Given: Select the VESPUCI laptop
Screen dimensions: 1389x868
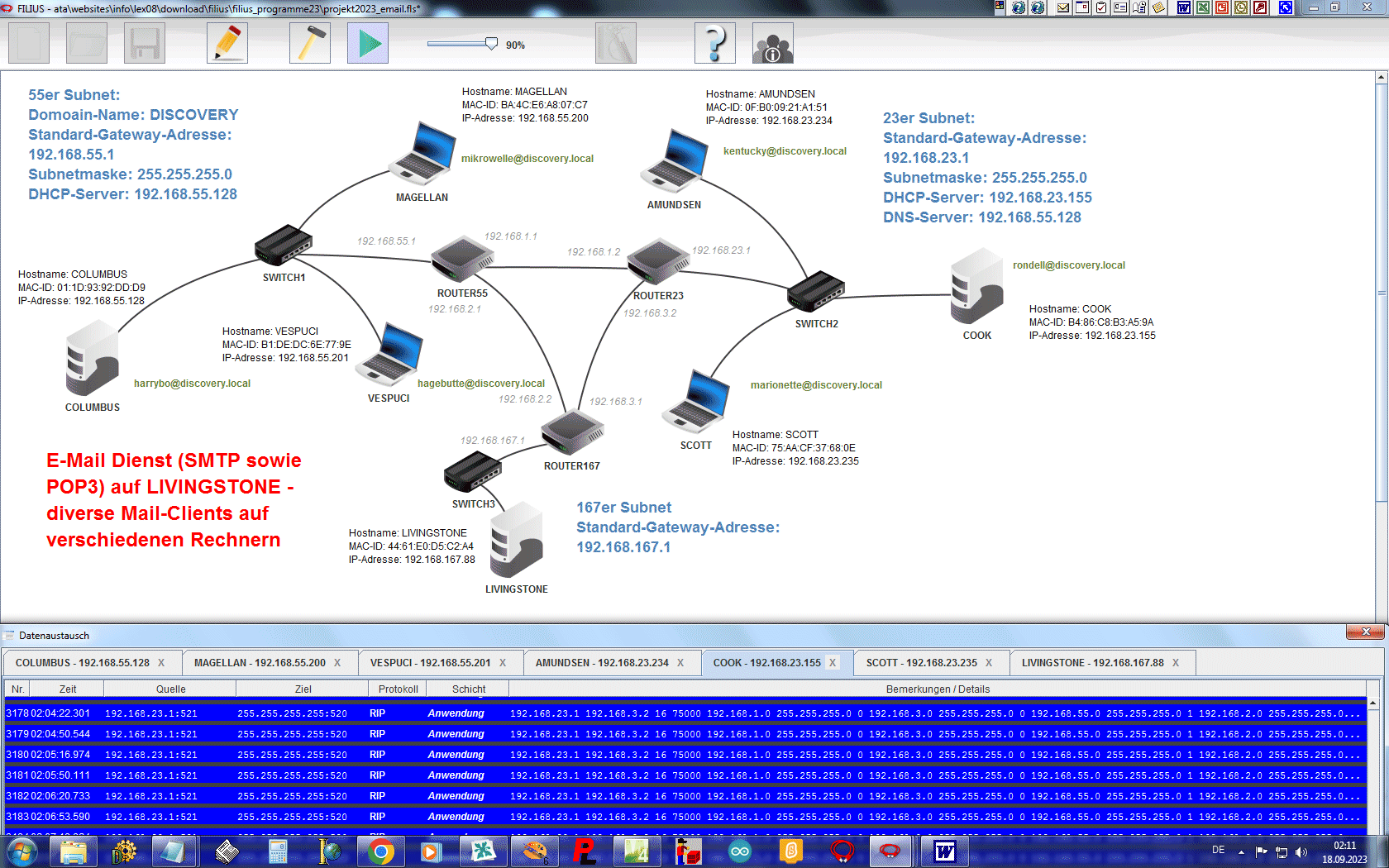Looking at the screenshot, I should click(390, 354).
